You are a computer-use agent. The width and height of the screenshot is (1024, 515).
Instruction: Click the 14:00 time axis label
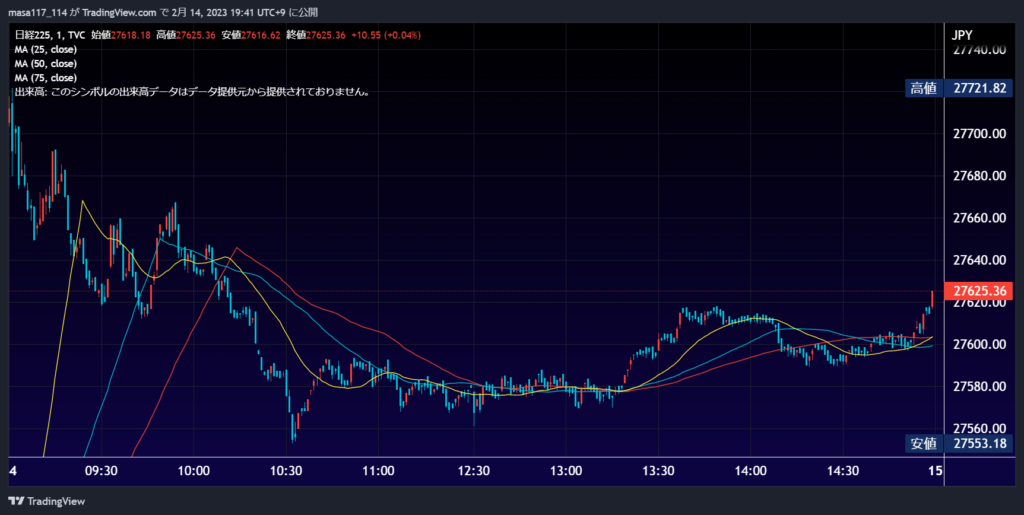[750, 471]
